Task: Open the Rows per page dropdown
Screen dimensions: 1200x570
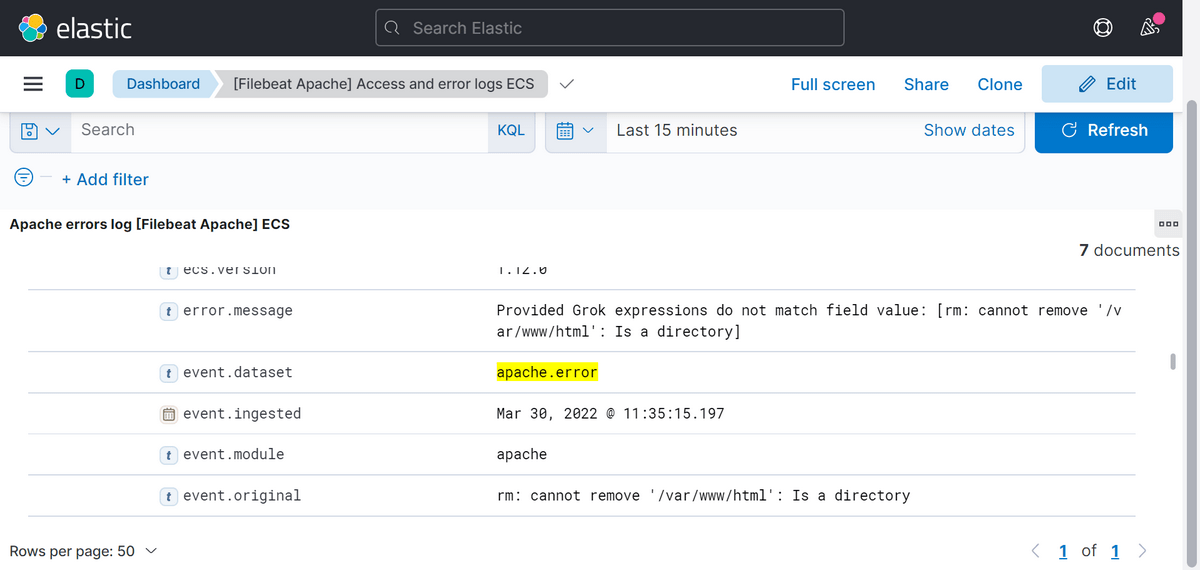Action: pos(83,551)
